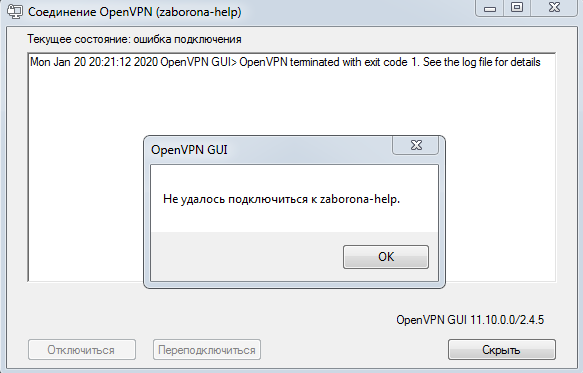Close the OpenVPN GUI error dialog with X
583x373 pixels.
[416, 145]
